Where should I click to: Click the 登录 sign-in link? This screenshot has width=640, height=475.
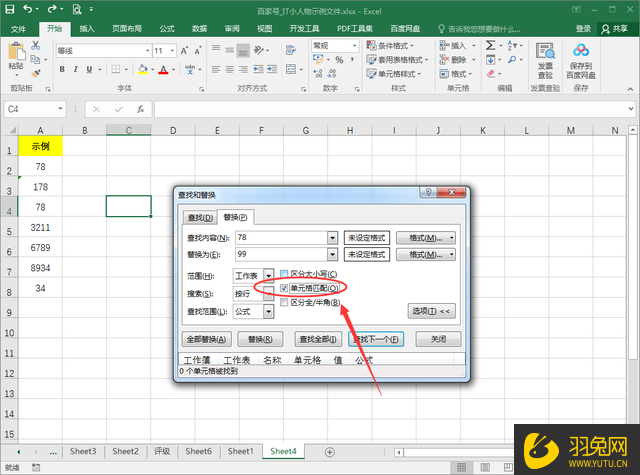tap(583, 29)
